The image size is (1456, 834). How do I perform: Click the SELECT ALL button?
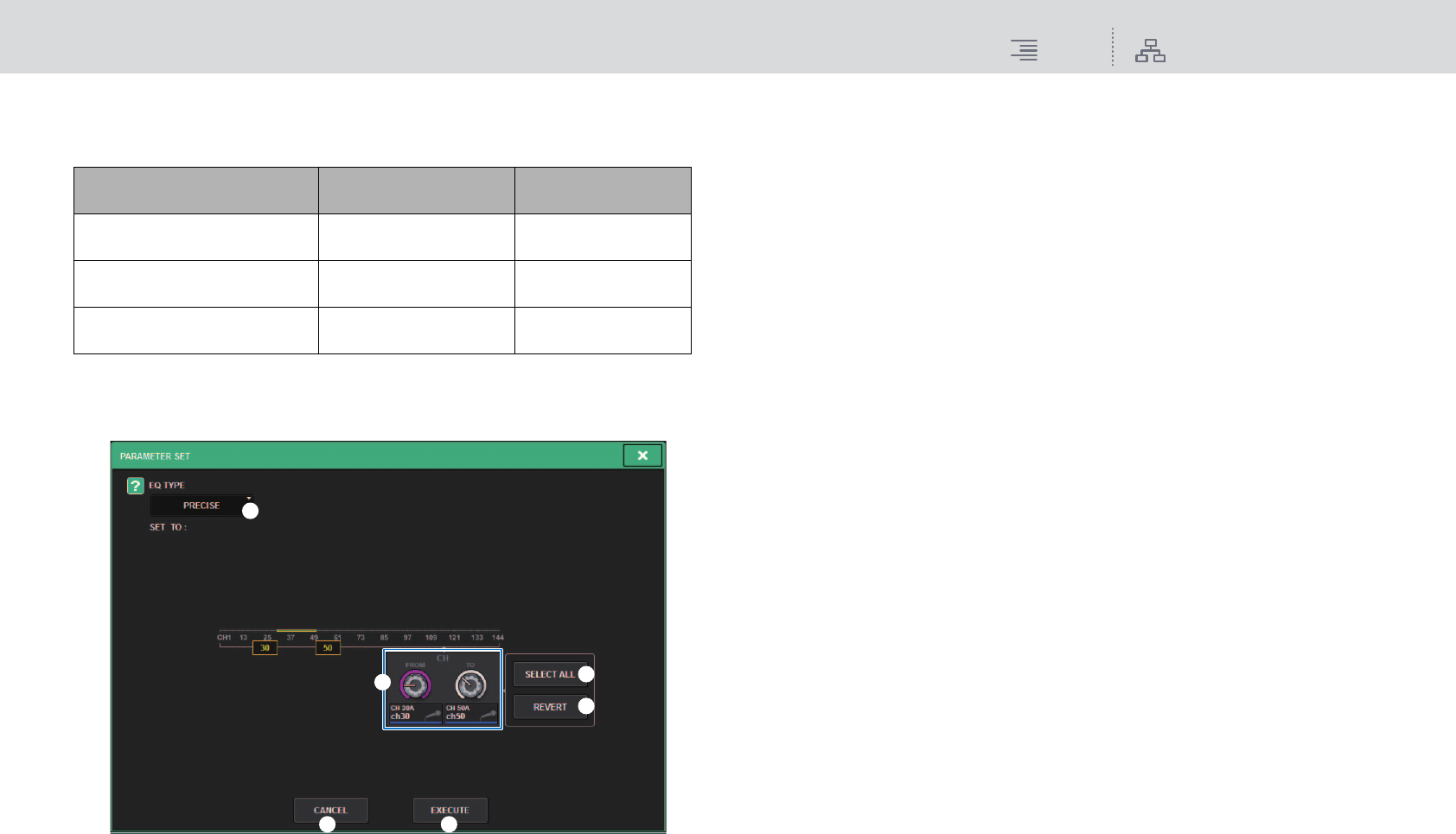click(550, 674)
